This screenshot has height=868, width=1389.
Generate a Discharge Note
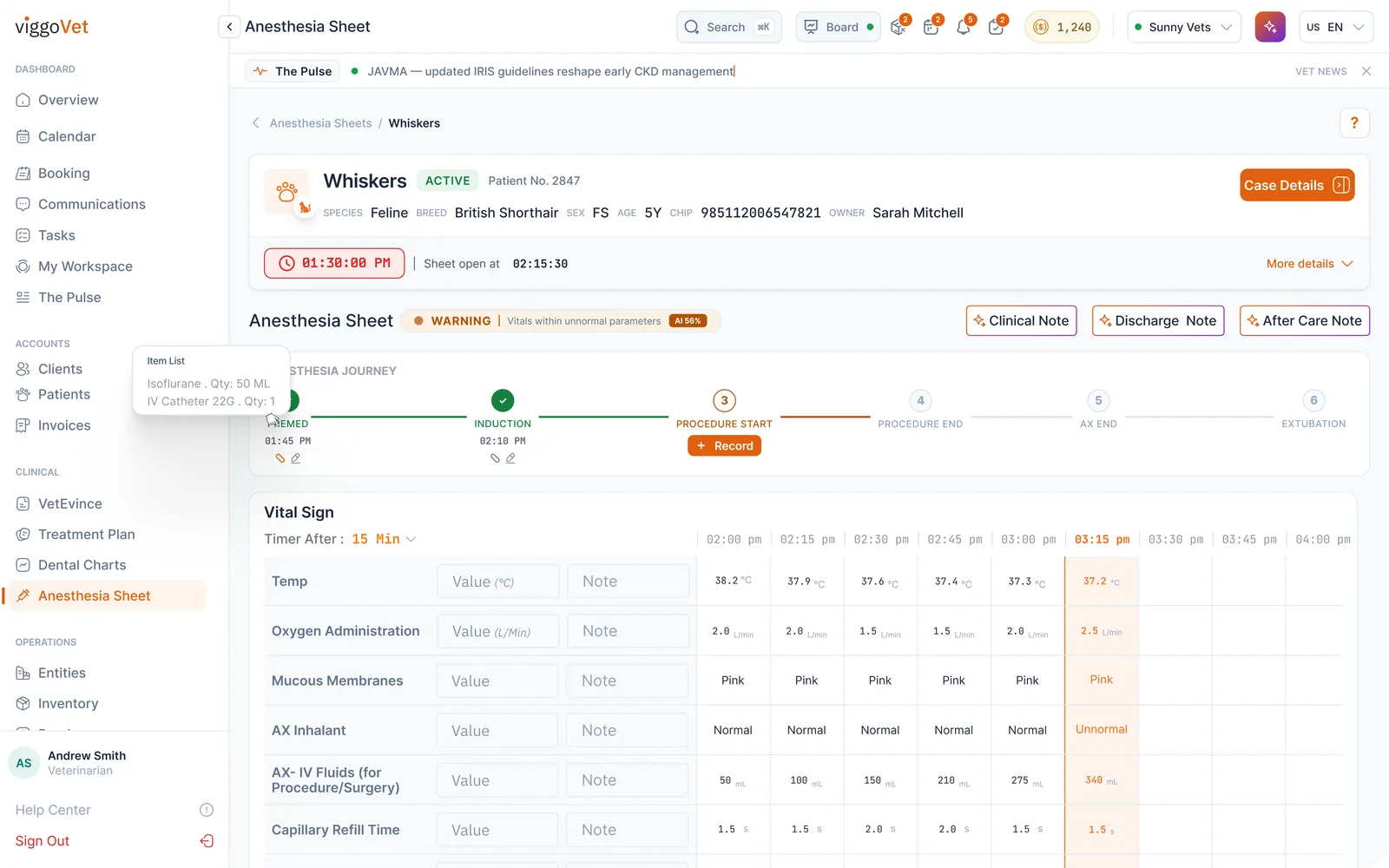pos(1158,320)
